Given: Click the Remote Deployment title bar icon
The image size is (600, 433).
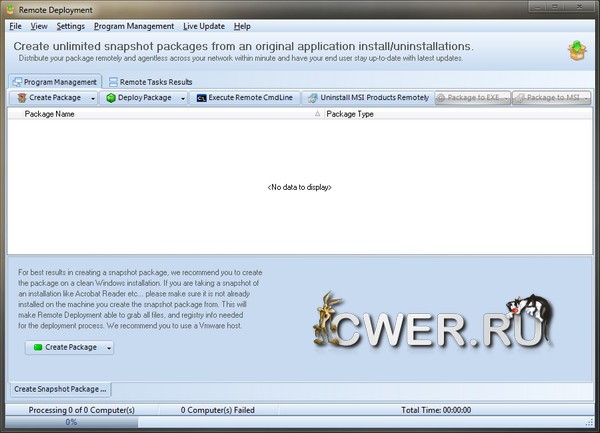Looking at the screenshot, I should point(10,9).
